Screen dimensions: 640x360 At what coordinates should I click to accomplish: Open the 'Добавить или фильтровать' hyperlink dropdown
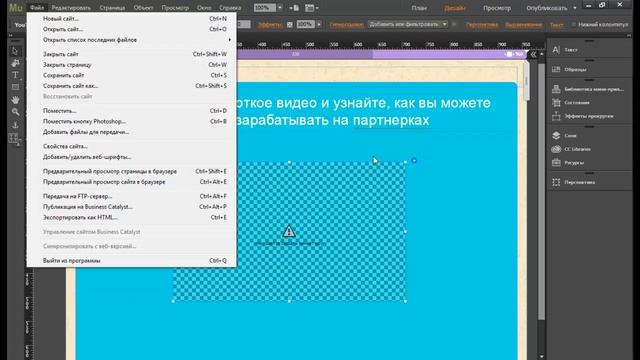(408, 24)
